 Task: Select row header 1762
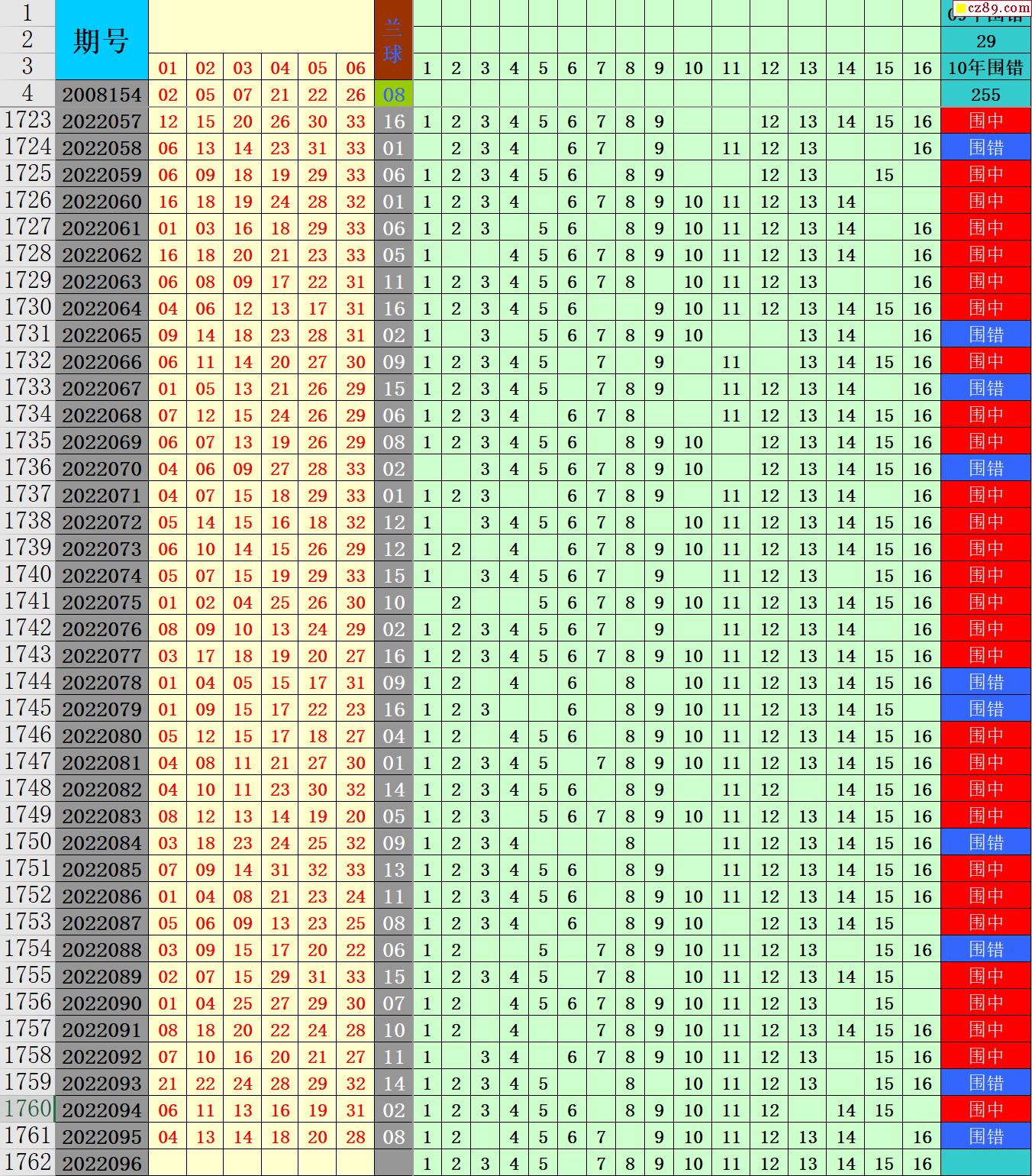[27, 1163]
